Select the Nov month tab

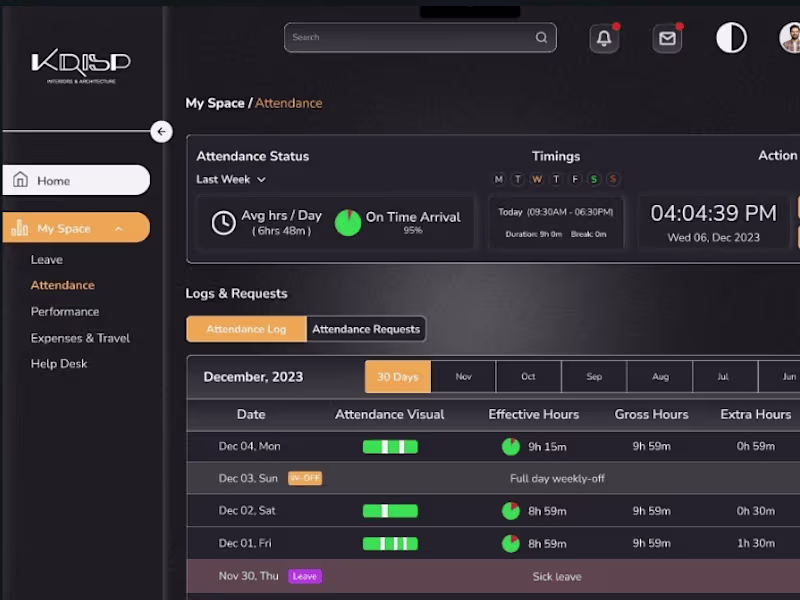click(x=463, y=377)
